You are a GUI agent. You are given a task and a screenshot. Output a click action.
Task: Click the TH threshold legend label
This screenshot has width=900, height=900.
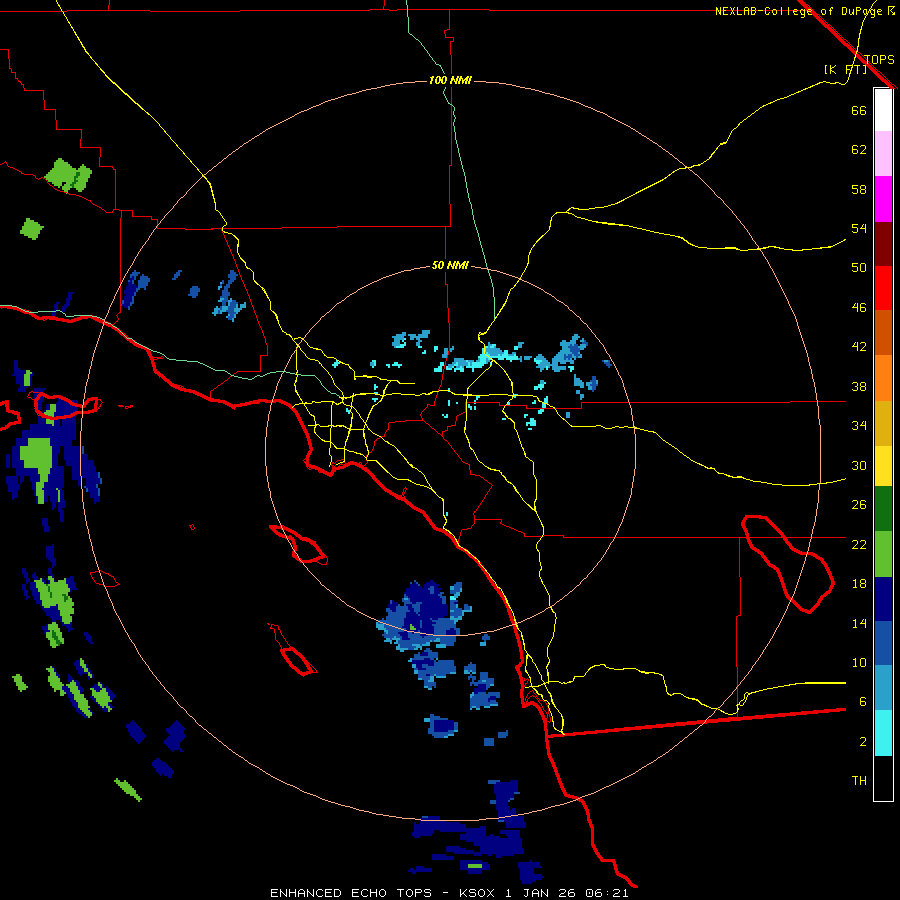tap(859, 781)
